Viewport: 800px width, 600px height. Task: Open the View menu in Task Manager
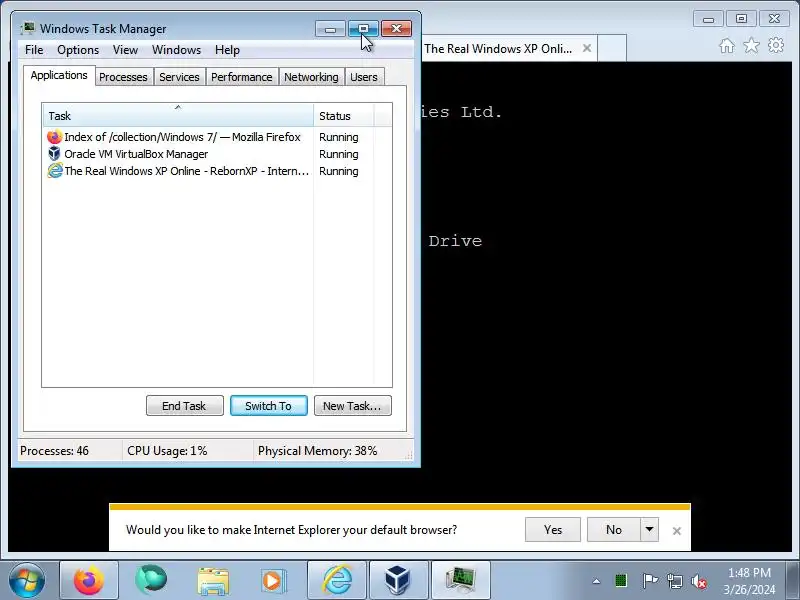point(126,50)
